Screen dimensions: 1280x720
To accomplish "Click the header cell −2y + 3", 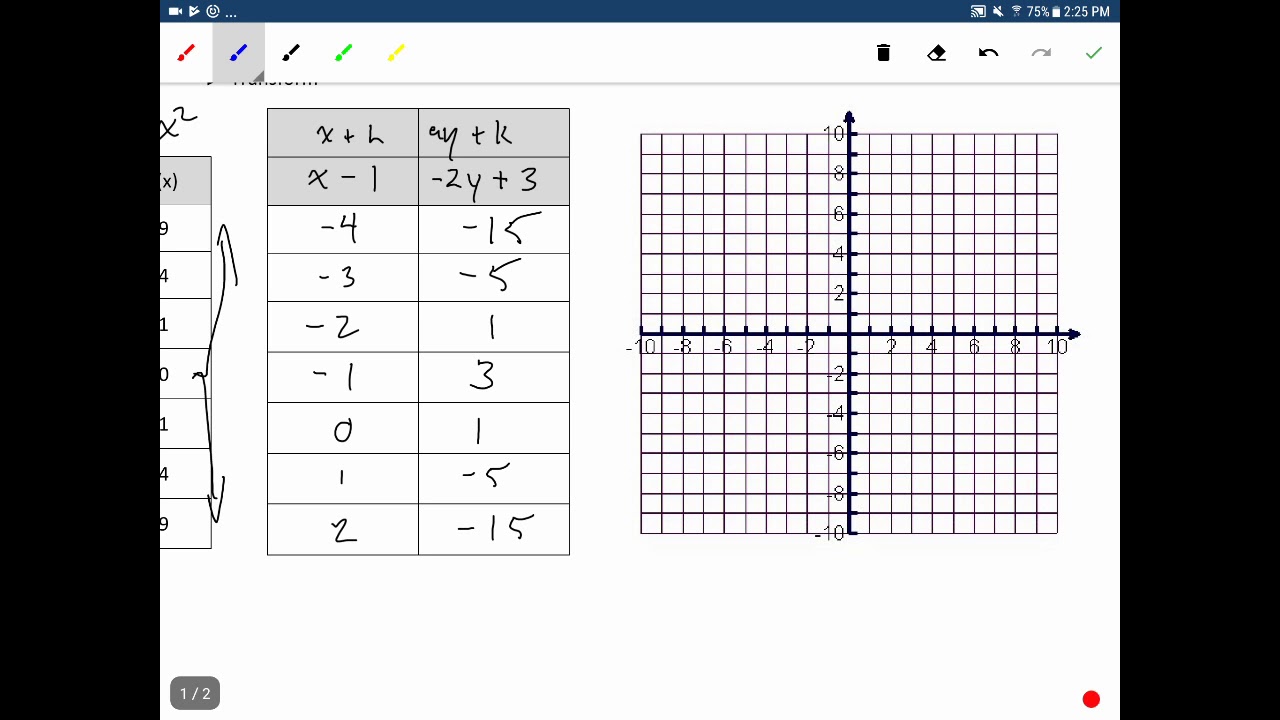I will tap(494, 181).
